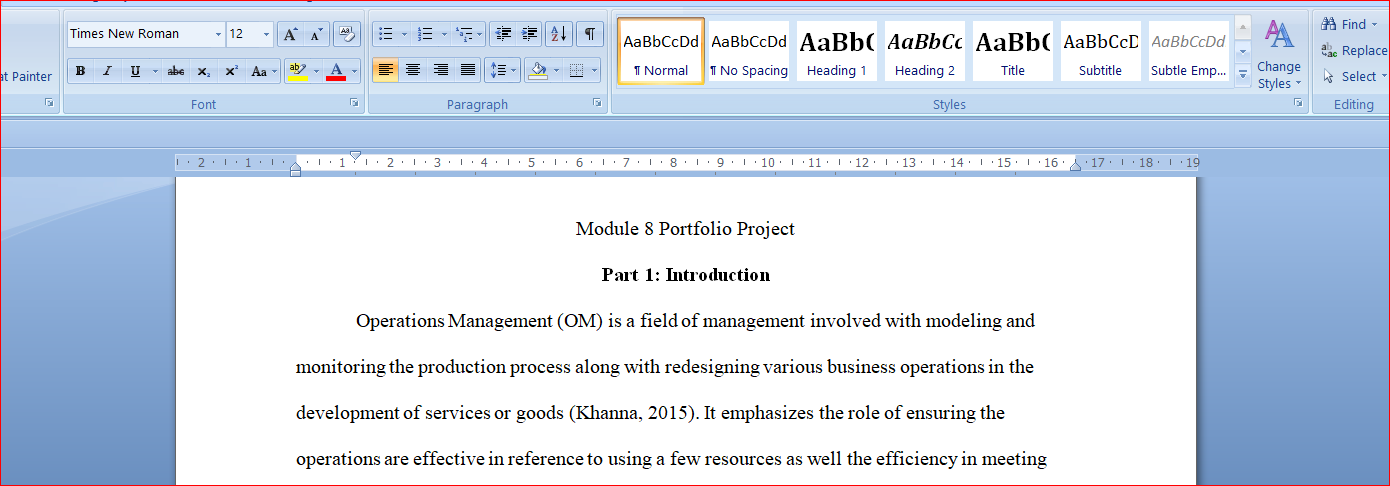Apply the yellow text highlight color
Viewport: 1390px width, 486px height.
[296, 71]
